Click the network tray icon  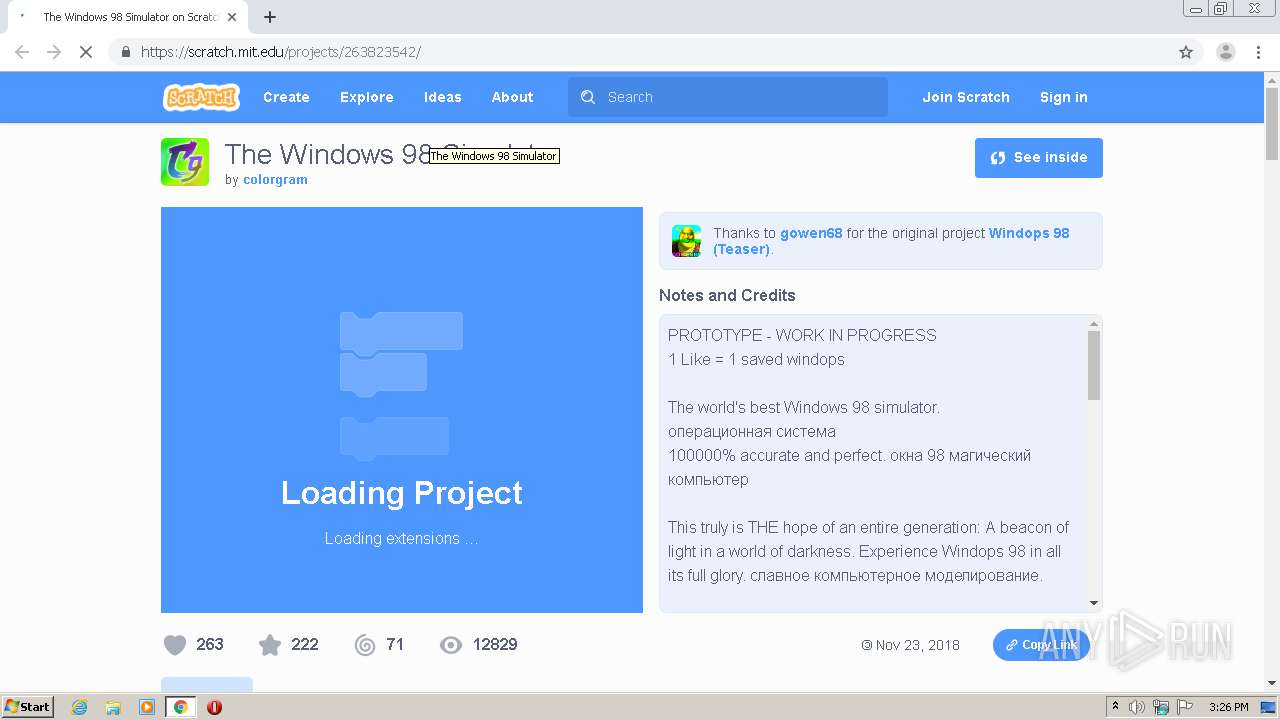pyautogui.click(x=1161, y=707)
